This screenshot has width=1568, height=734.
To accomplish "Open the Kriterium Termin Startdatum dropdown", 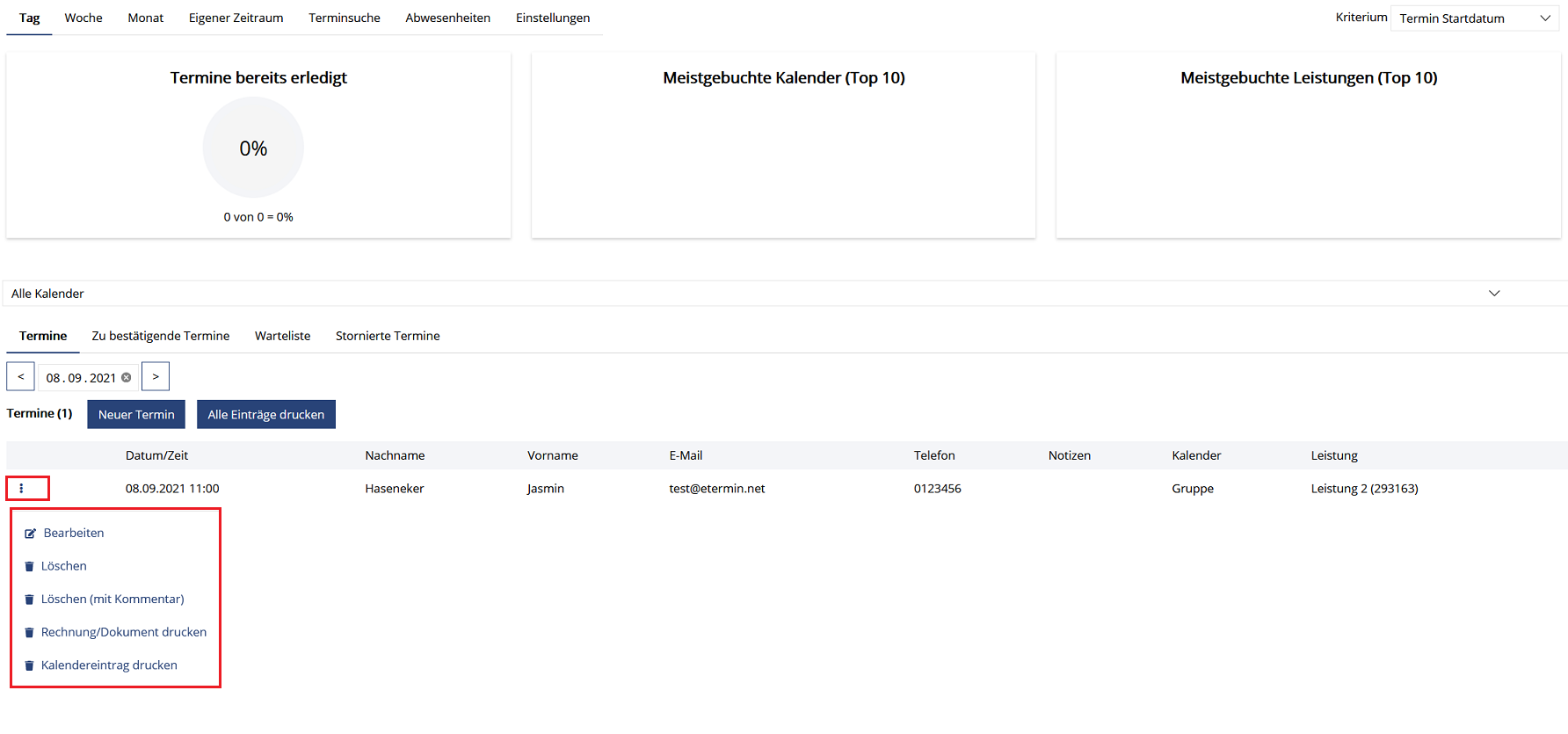I will pyautogui.click(x=1475, y=18).
